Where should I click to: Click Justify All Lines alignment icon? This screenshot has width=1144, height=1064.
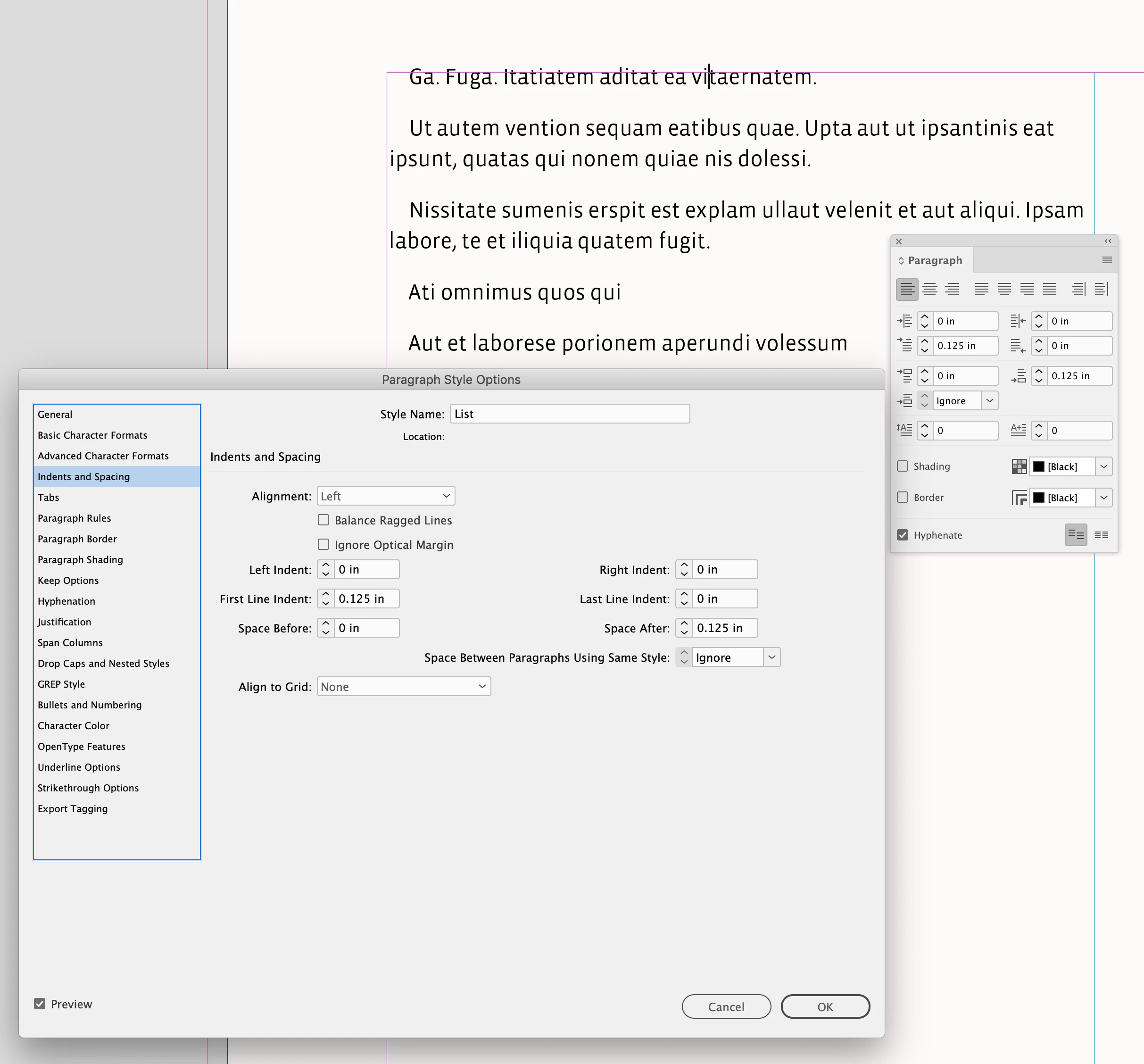point(1050,289)
